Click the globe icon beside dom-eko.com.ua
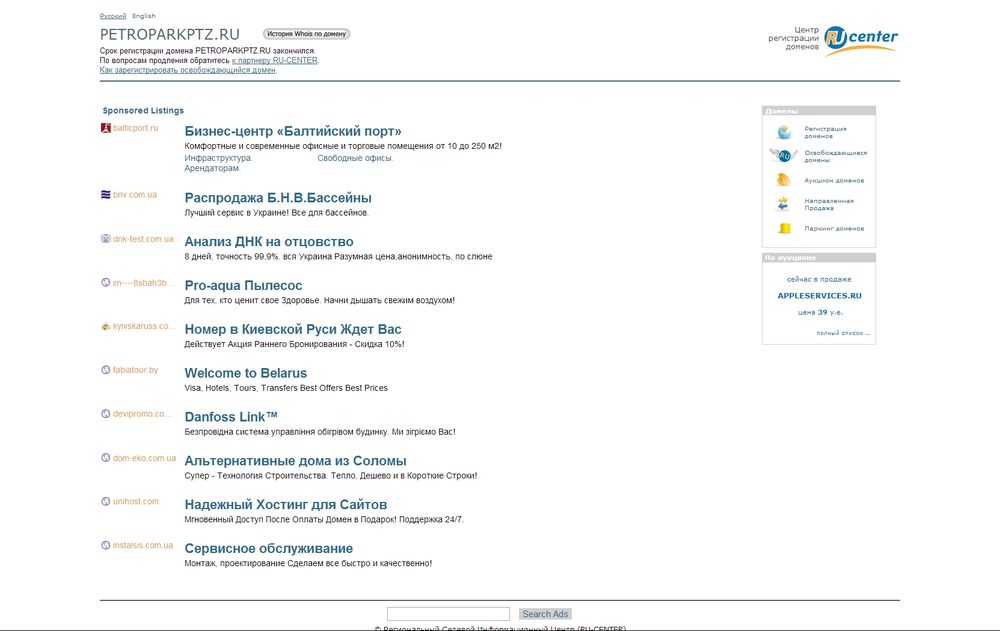Screen dimensions: 1000x631 point(106,457)
